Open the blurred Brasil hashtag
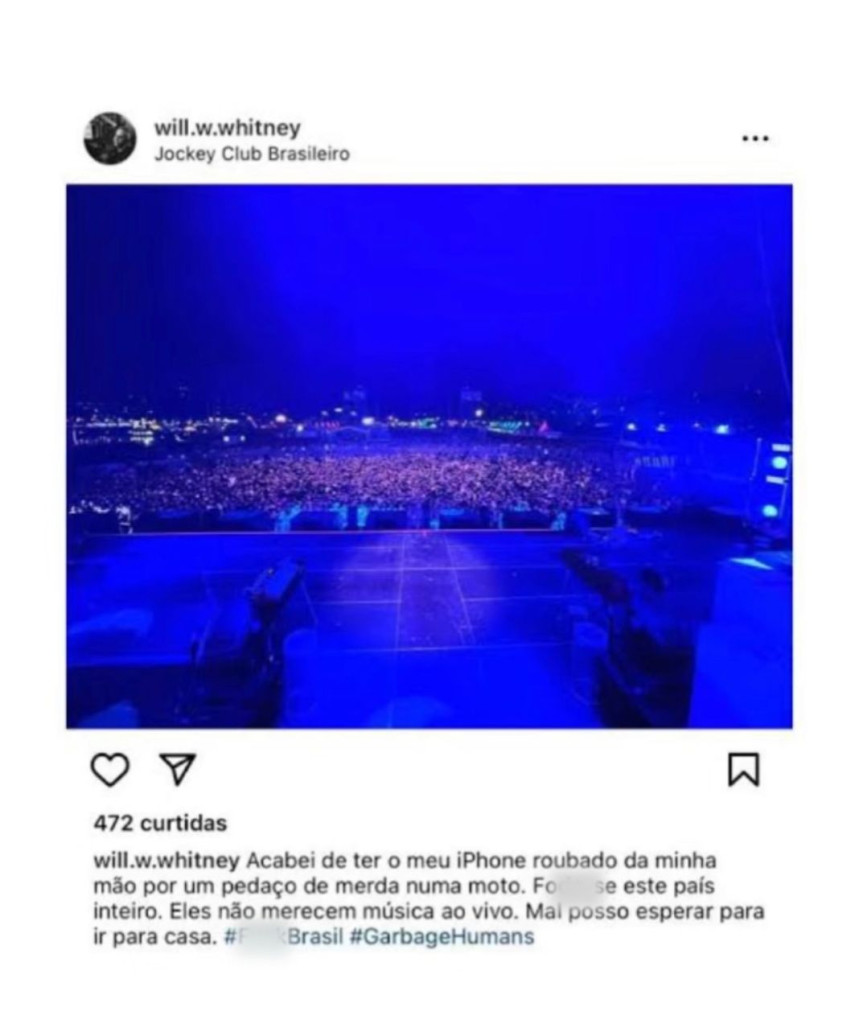This screenshot has width=859, height=1024. pos(284,936)
